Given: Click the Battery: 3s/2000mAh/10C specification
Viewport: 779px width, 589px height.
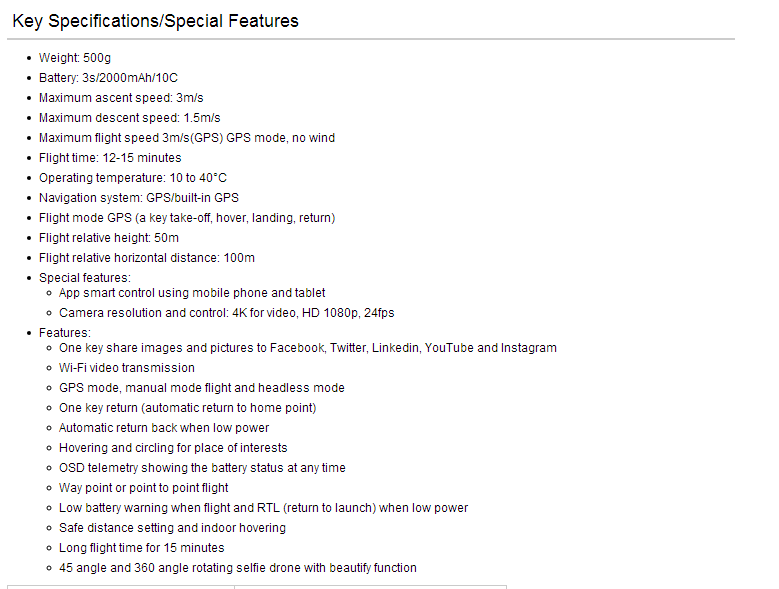Looking at the screenshot, I should [x=108, y=78].
